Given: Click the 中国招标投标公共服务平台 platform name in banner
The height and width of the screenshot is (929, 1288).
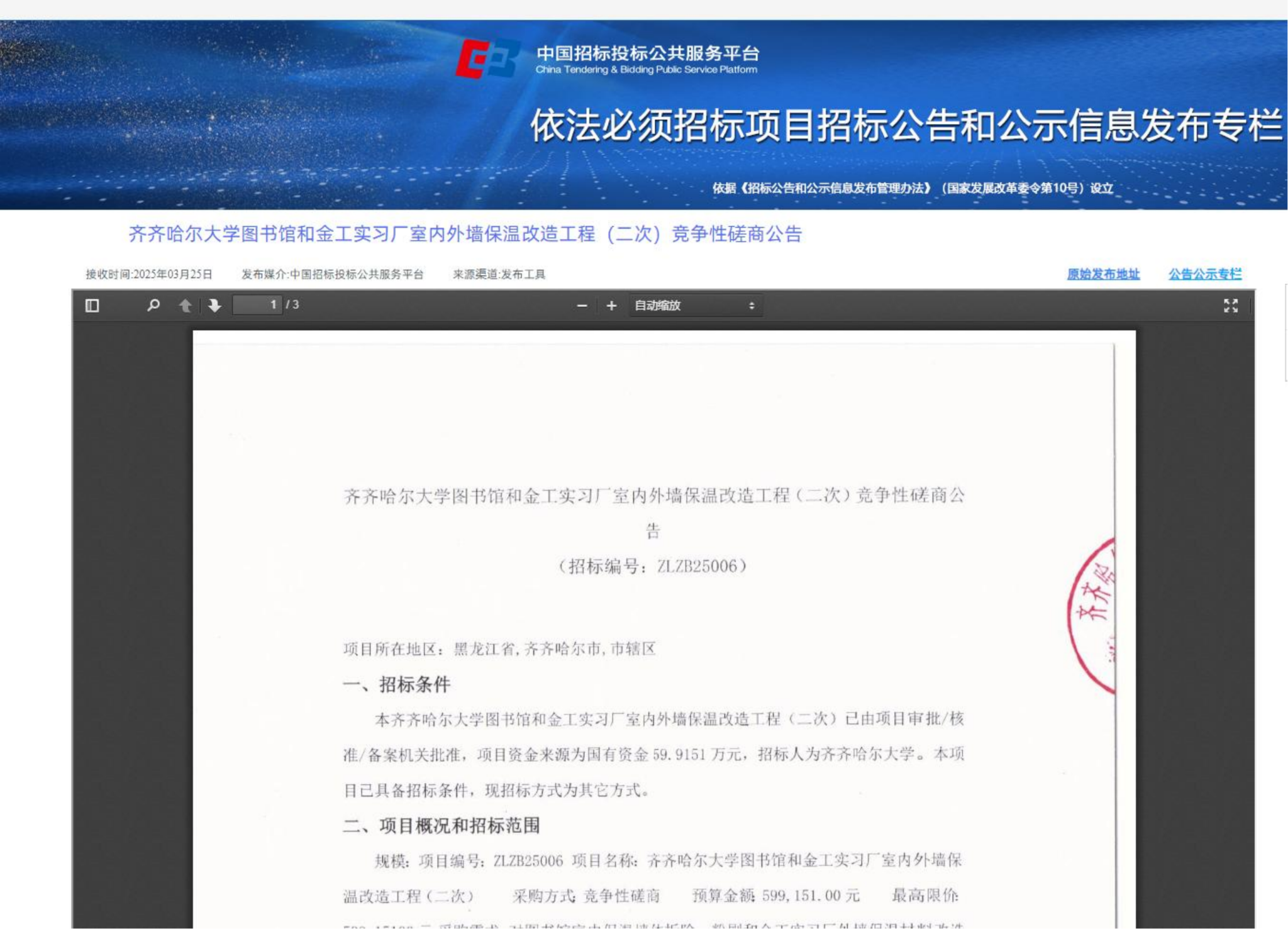Looking at the screenshot, I should click(647, 54).
